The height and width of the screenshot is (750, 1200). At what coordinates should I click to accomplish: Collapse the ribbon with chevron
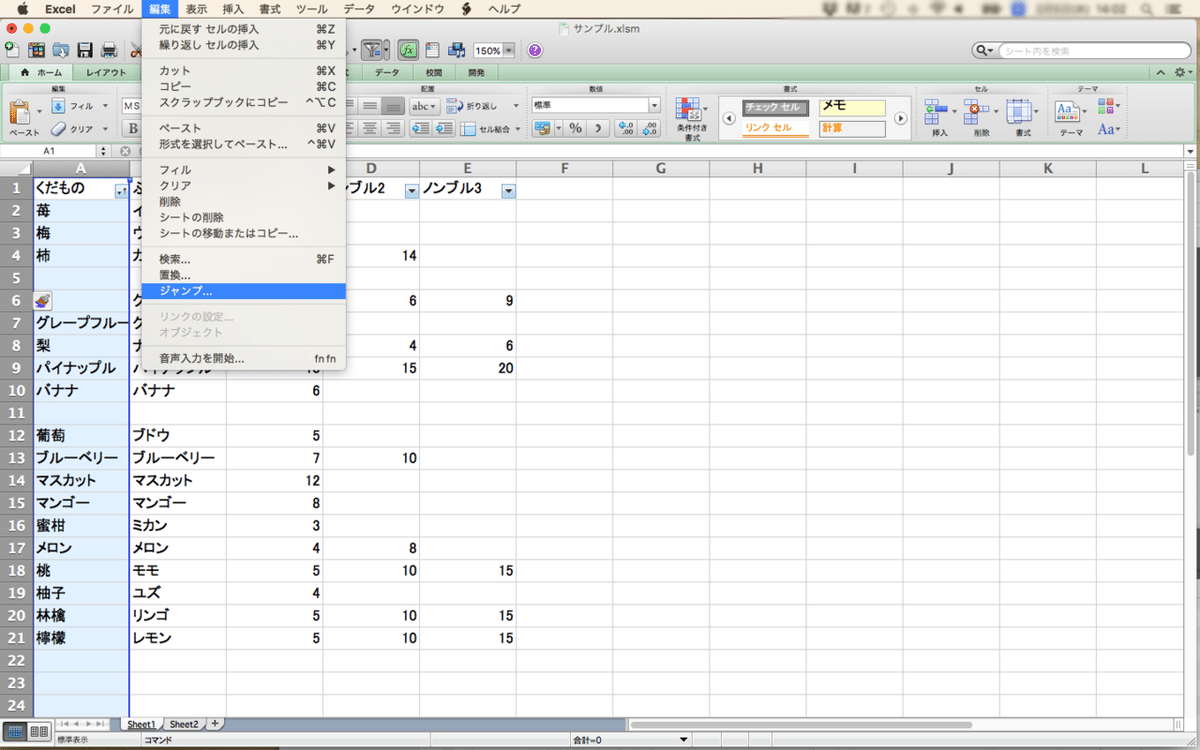(1161, 72)
